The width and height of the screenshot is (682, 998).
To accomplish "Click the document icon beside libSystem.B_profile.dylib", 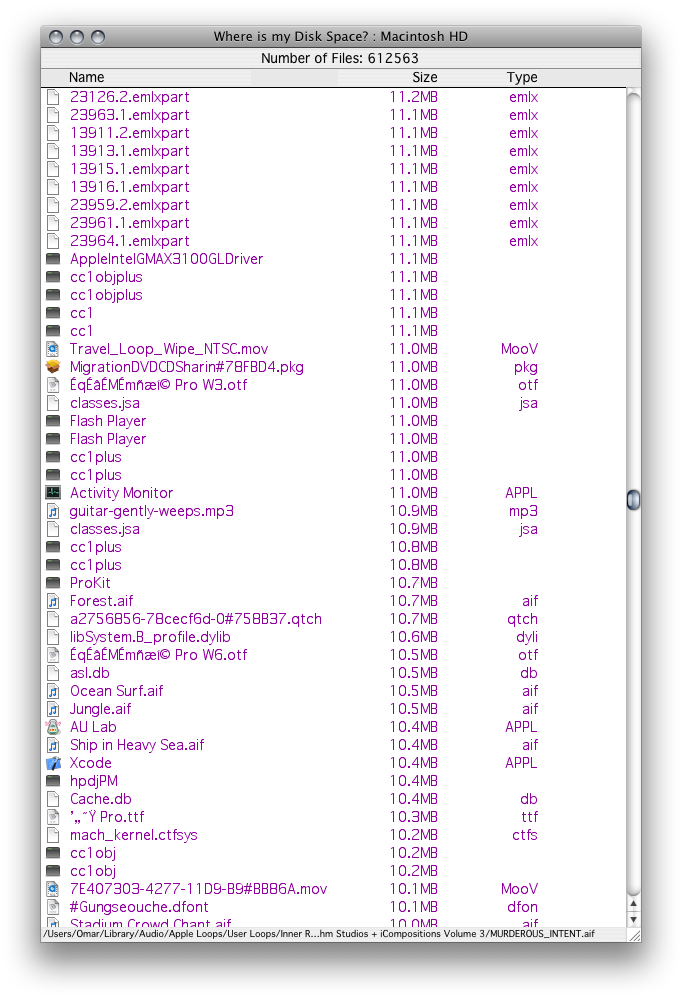I will 53,637.
